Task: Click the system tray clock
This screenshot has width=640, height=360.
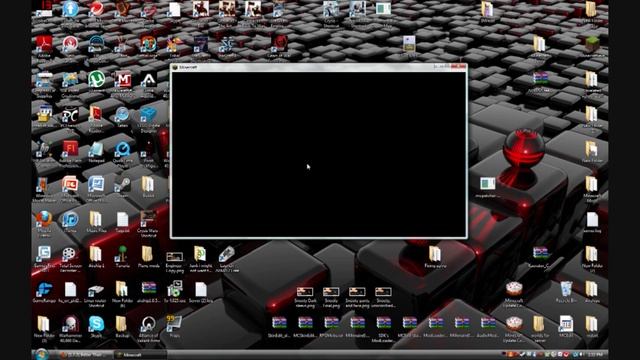Action: click(595, 355)
